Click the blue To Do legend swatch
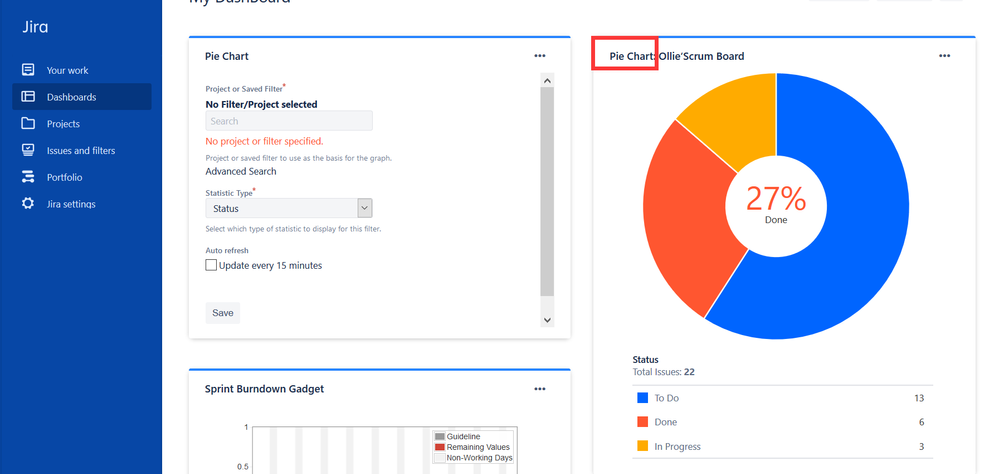This screenshot has height=474, width=999. [x=642, y=398]
